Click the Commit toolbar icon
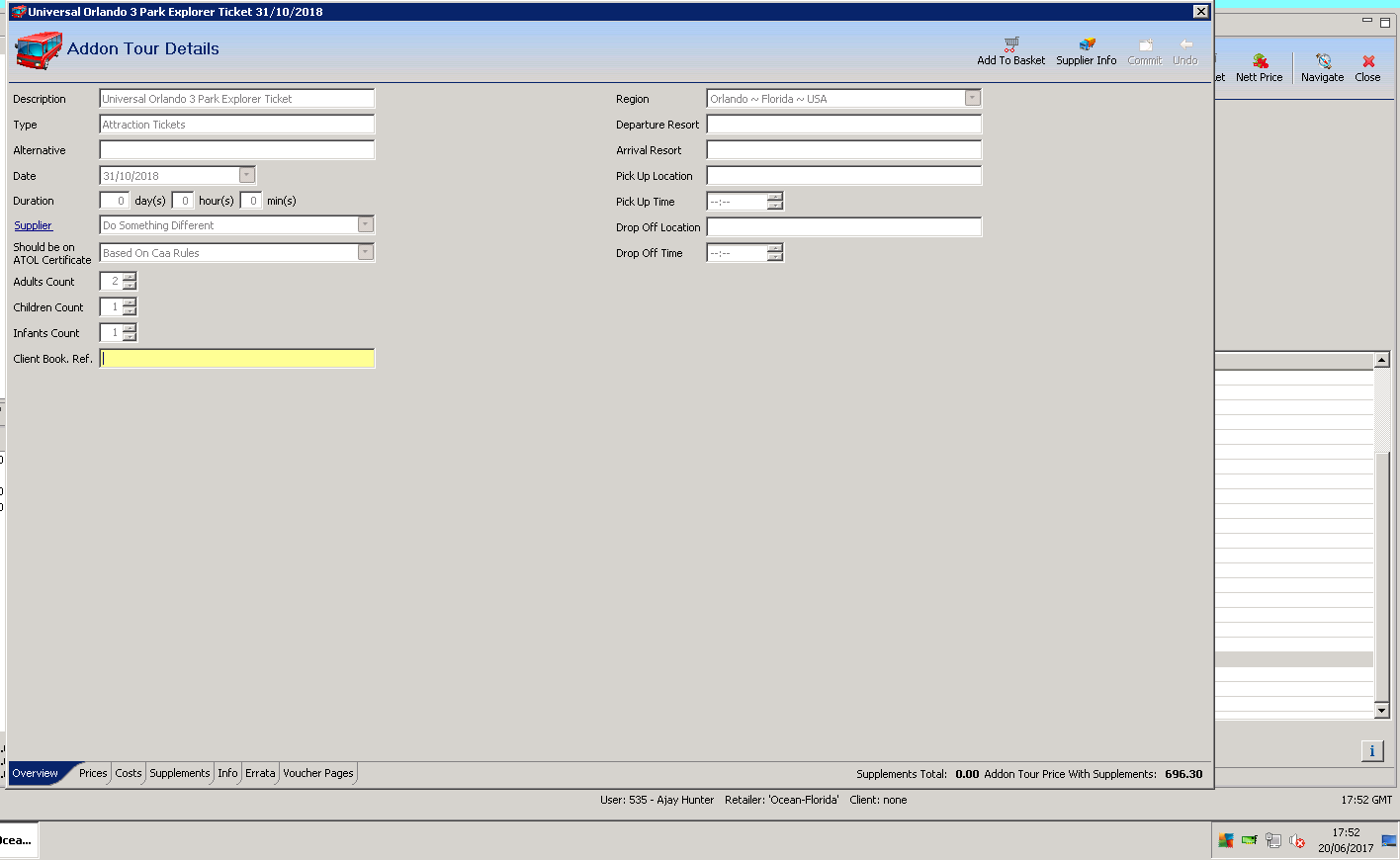Image resolution: width=1400 pixels, height=860 pixels. point(1145,44)
